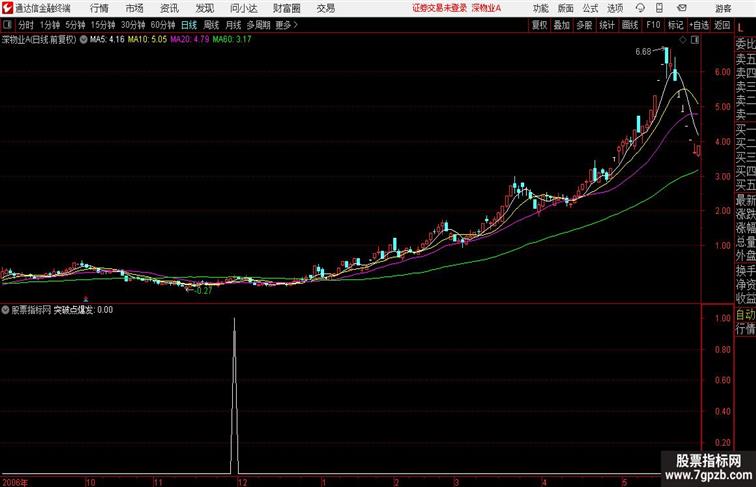Open the 功能 menu
The width and height of the screenshot is (756, 487).
(540, 8)
